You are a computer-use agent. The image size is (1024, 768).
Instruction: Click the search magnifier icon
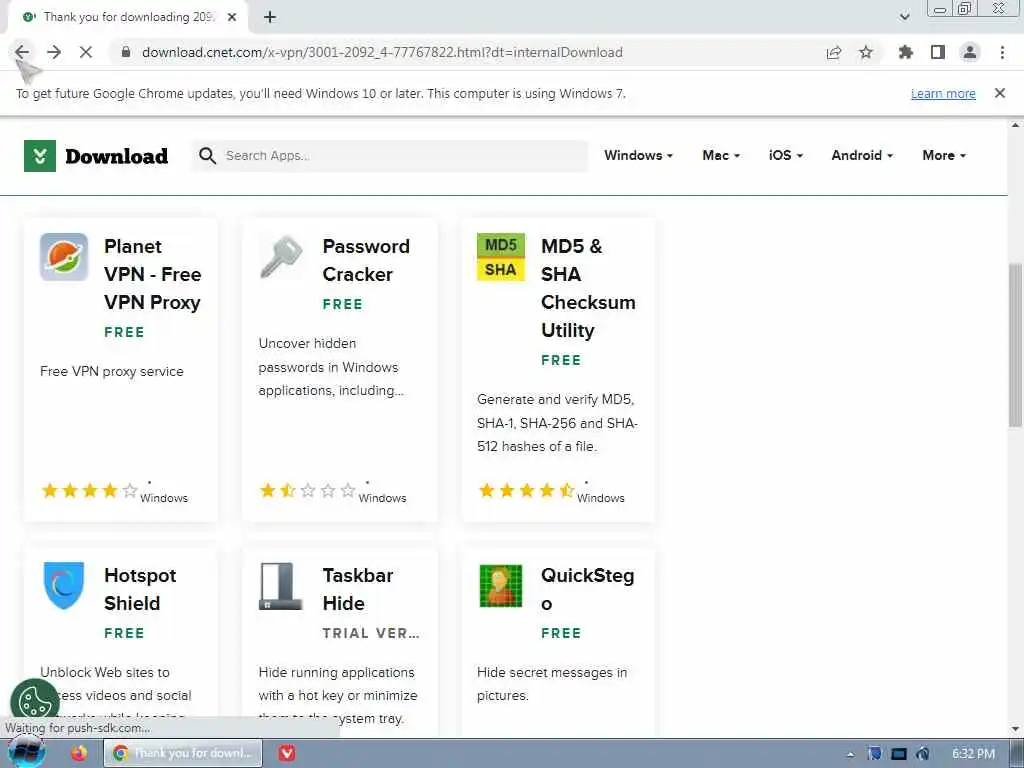click(x=208, y=155)
